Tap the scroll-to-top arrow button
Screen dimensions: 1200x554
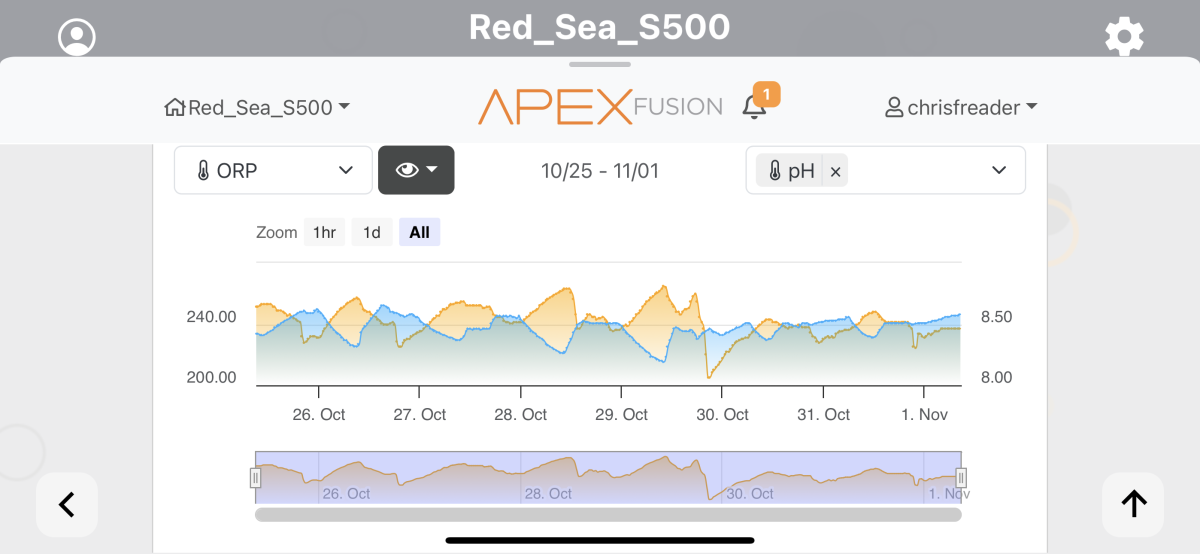point(1133,505)
